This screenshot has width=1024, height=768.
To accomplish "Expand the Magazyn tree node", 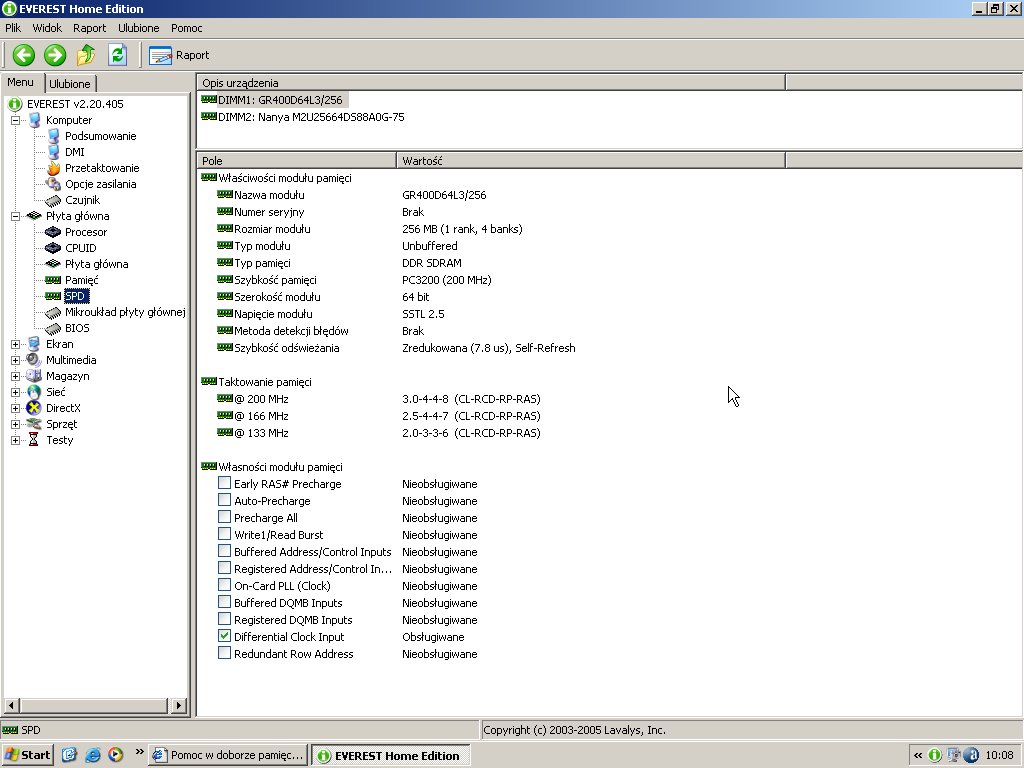I will [15, 376].
